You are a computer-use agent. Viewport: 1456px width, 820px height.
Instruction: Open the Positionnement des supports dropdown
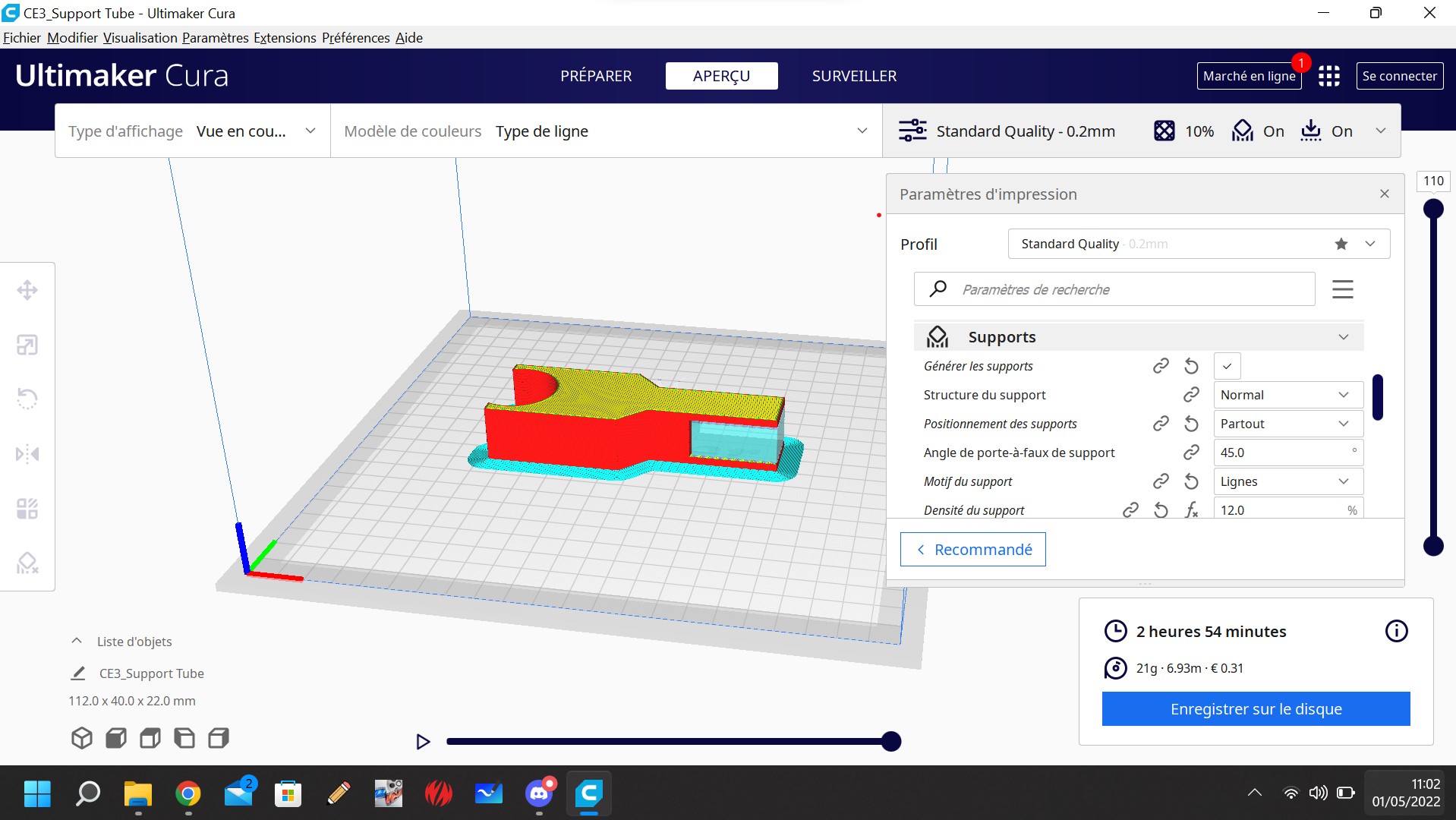pos(1287,424)
